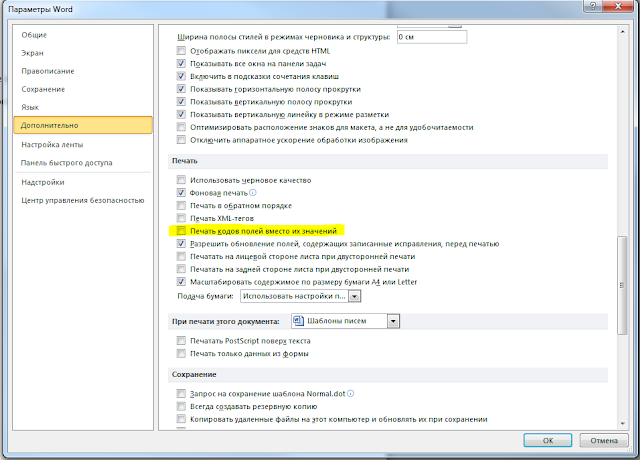
Task: Uncheck Показывать все окна на панели задач
Action: (x=181, y=64)
